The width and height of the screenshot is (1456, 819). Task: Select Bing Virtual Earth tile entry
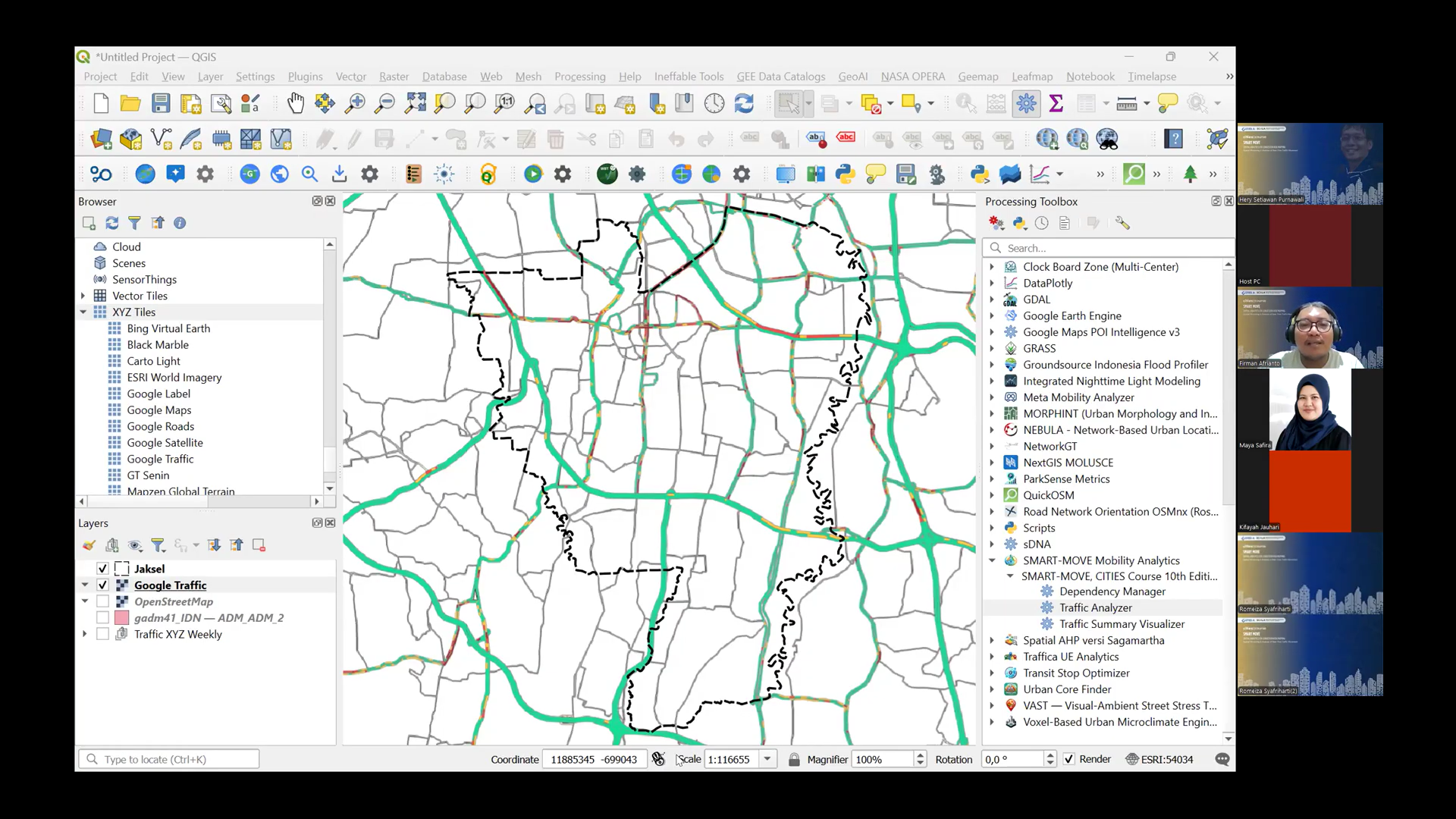coord(168,328)
